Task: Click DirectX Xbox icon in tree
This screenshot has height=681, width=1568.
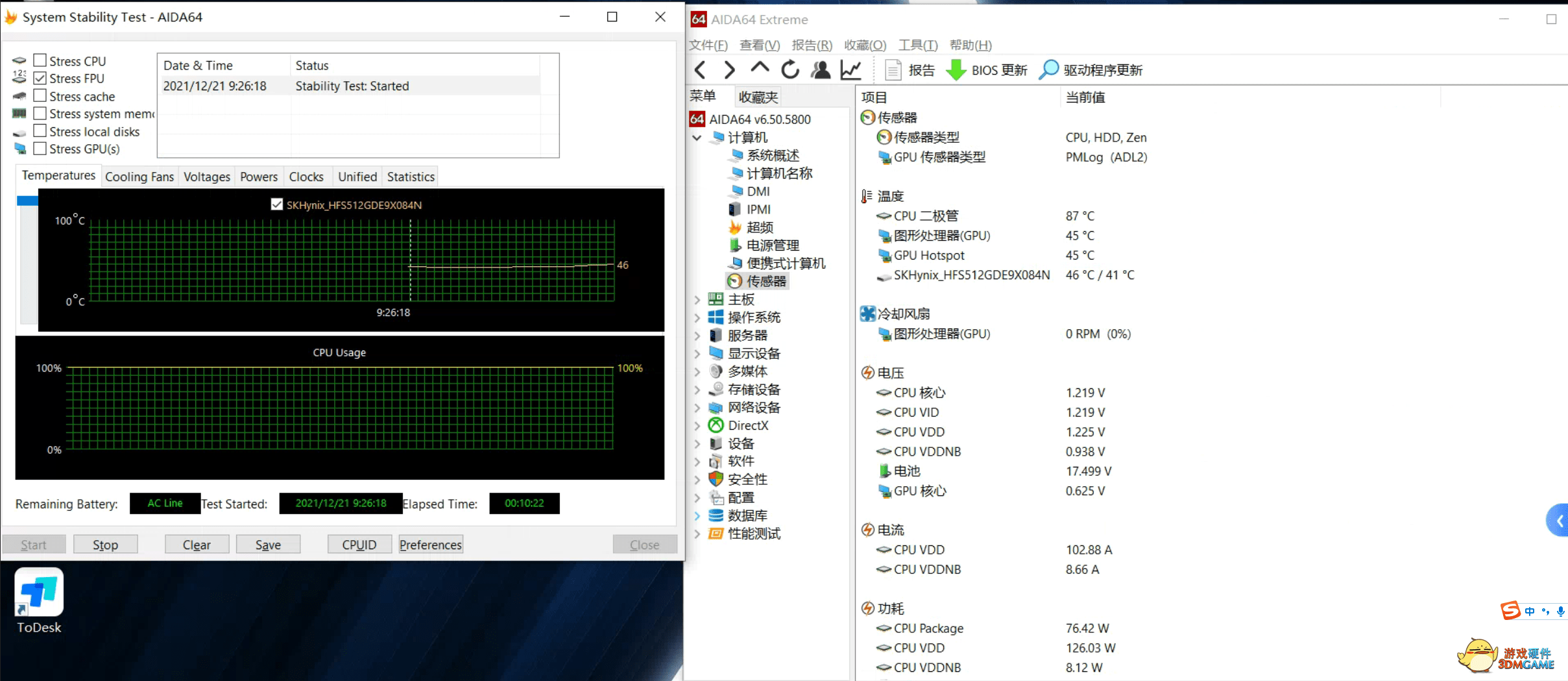Action: (716, 425)
